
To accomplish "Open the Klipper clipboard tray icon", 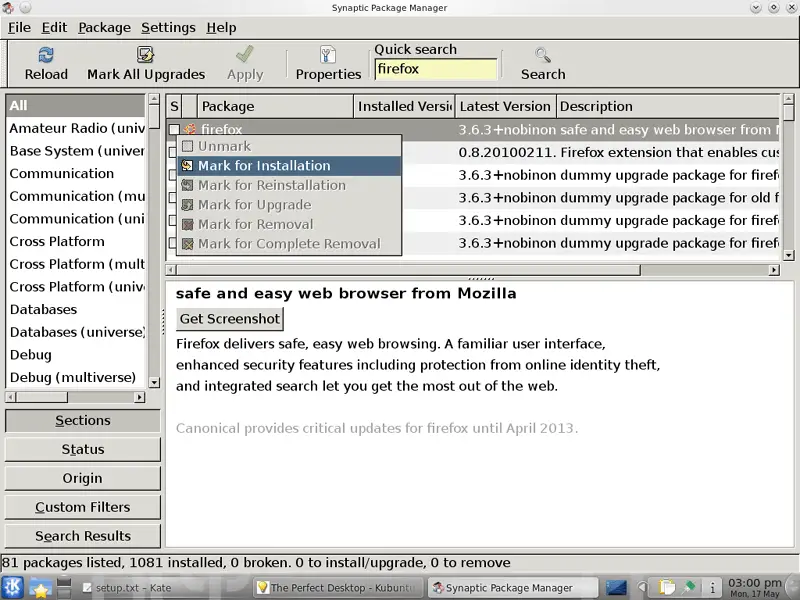I will pos(666,588).
